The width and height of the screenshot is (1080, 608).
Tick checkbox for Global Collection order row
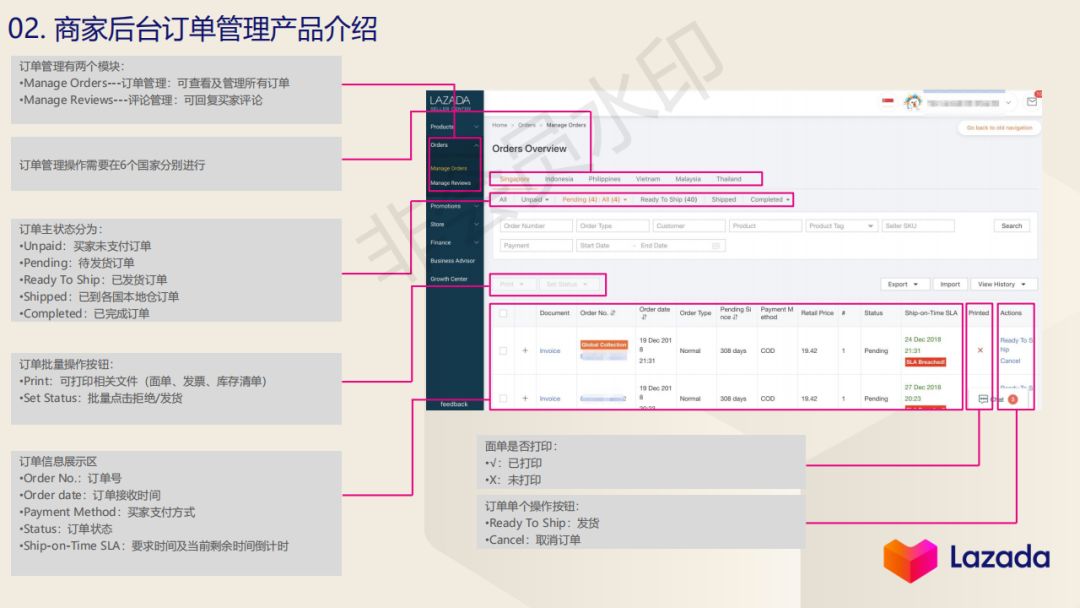503,350
